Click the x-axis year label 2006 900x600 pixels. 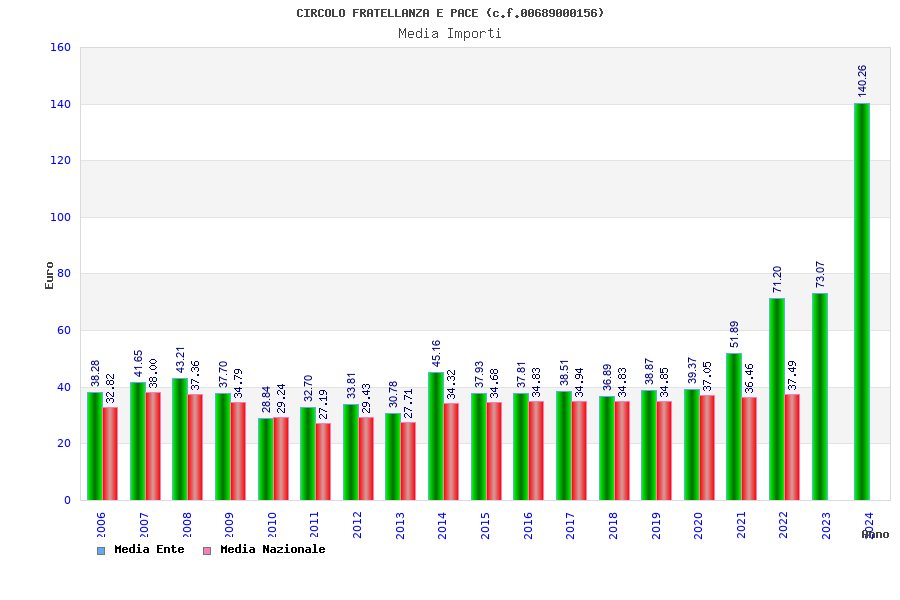coord(101,525)
